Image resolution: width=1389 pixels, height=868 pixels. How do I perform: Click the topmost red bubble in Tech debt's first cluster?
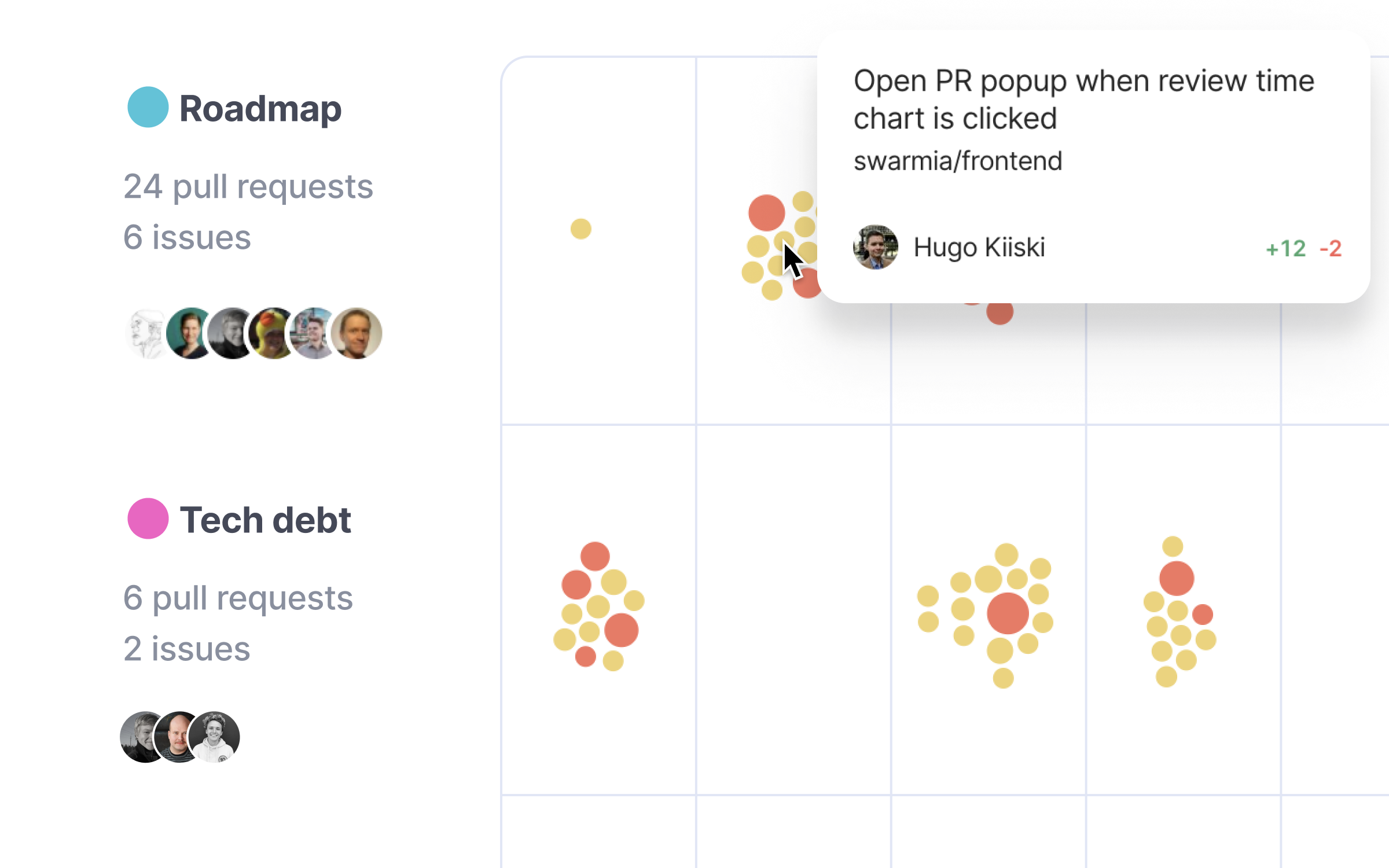[595, 556]
